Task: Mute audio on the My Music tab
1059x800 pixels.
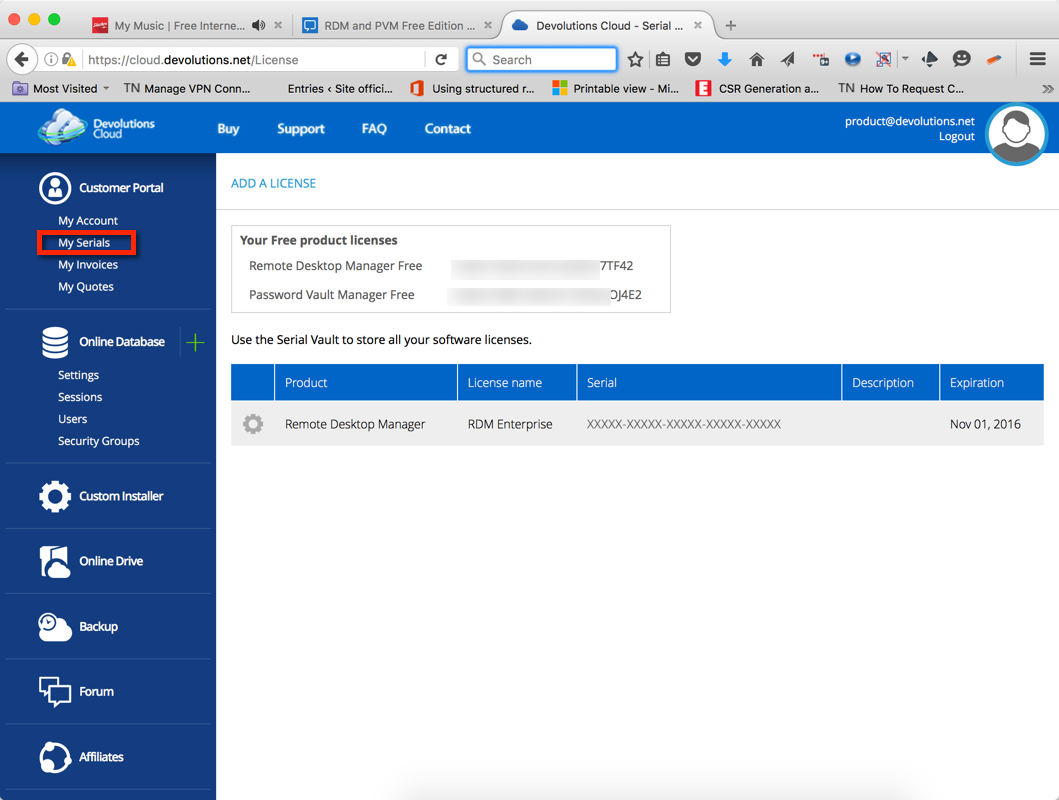Action: coord(259,26)
